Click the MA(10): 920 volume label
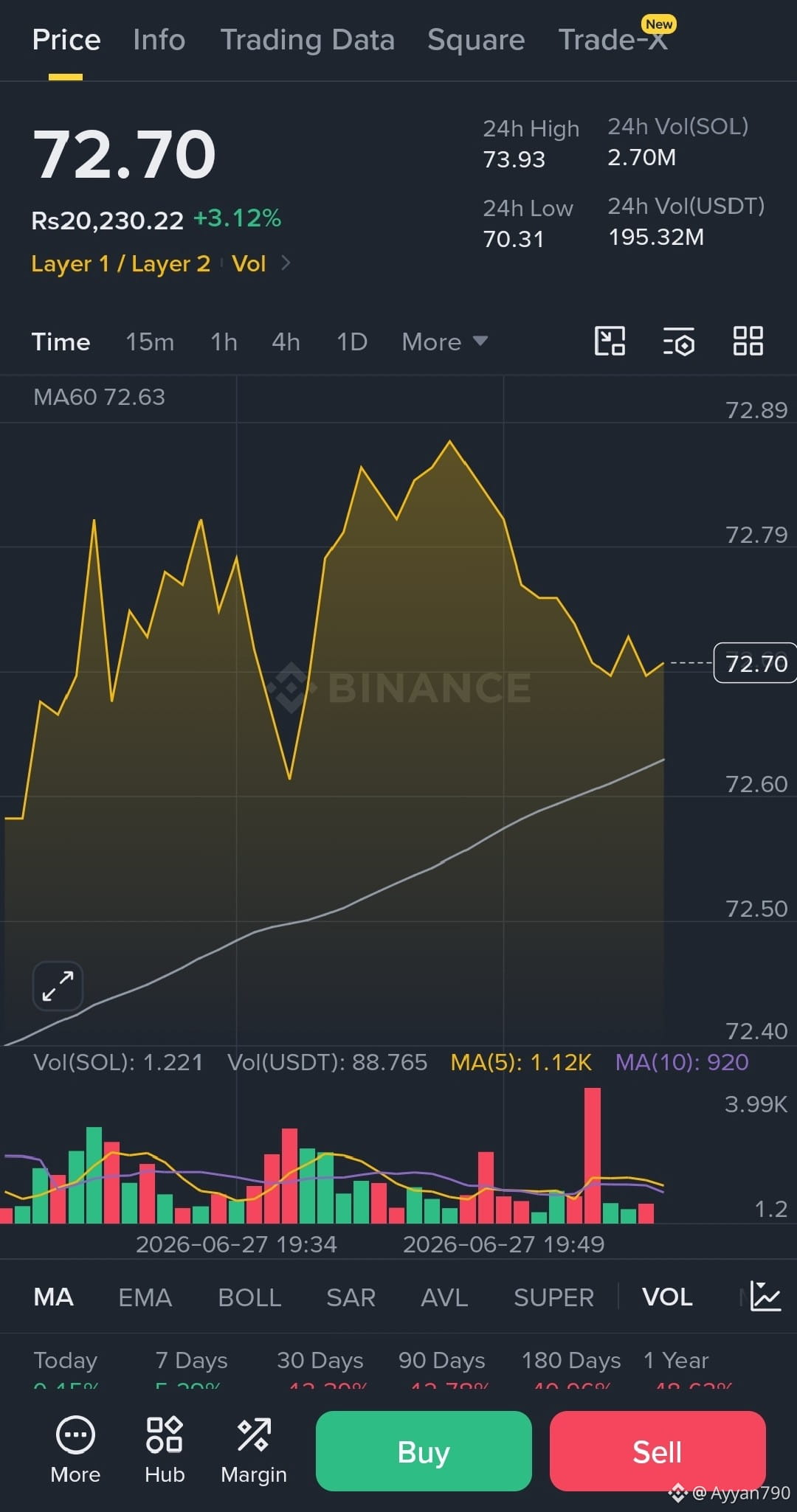The height and width of the screenshot is (1512, 797). tap(682, 1062)
